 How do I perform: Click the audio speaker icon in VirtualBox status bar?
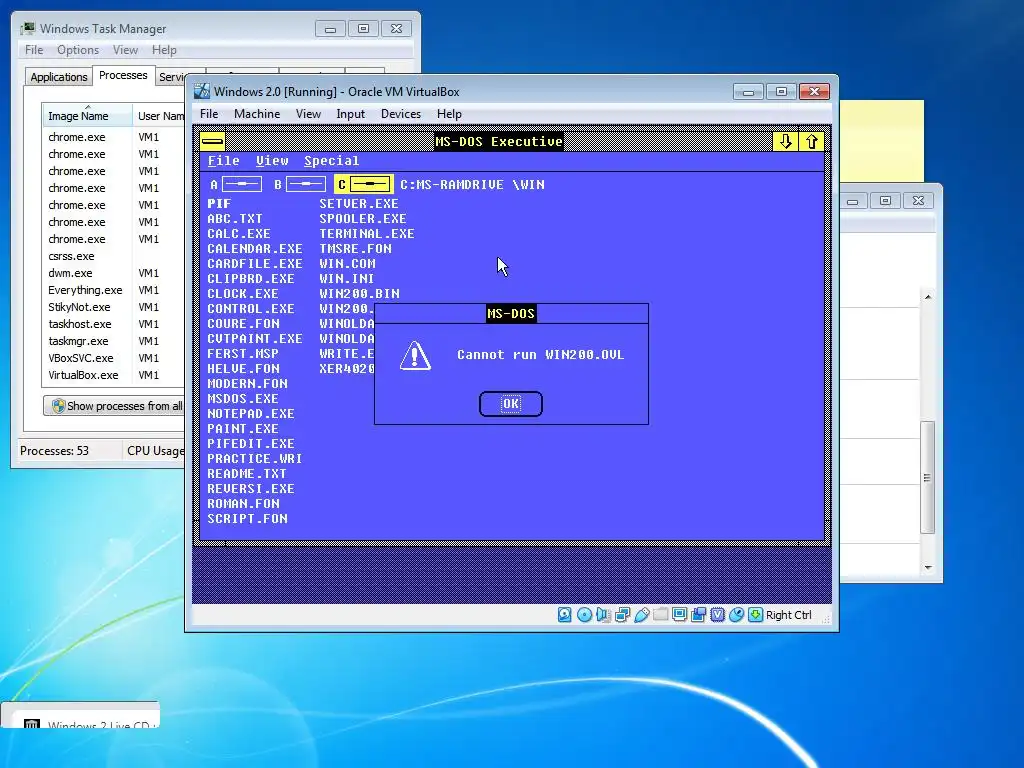point(603,615)
